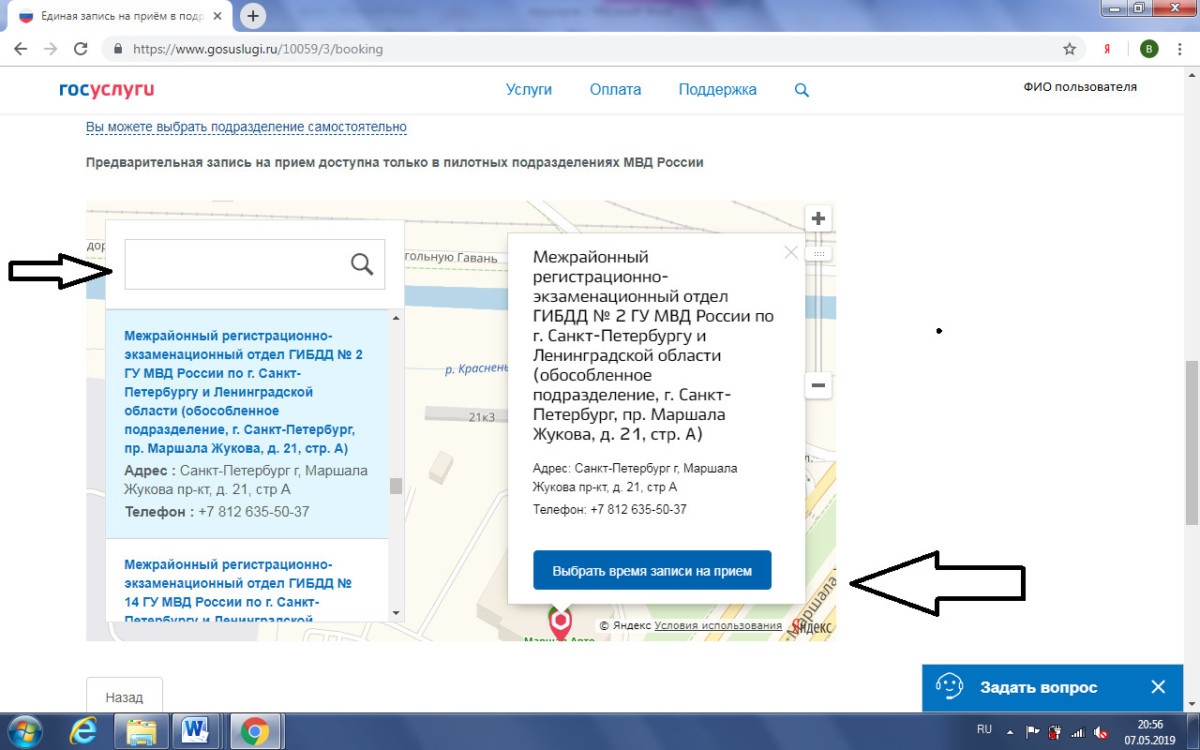Zoom out the map with minus button
The height and width of the screenshot is (750, 1200).
point(818,385)
